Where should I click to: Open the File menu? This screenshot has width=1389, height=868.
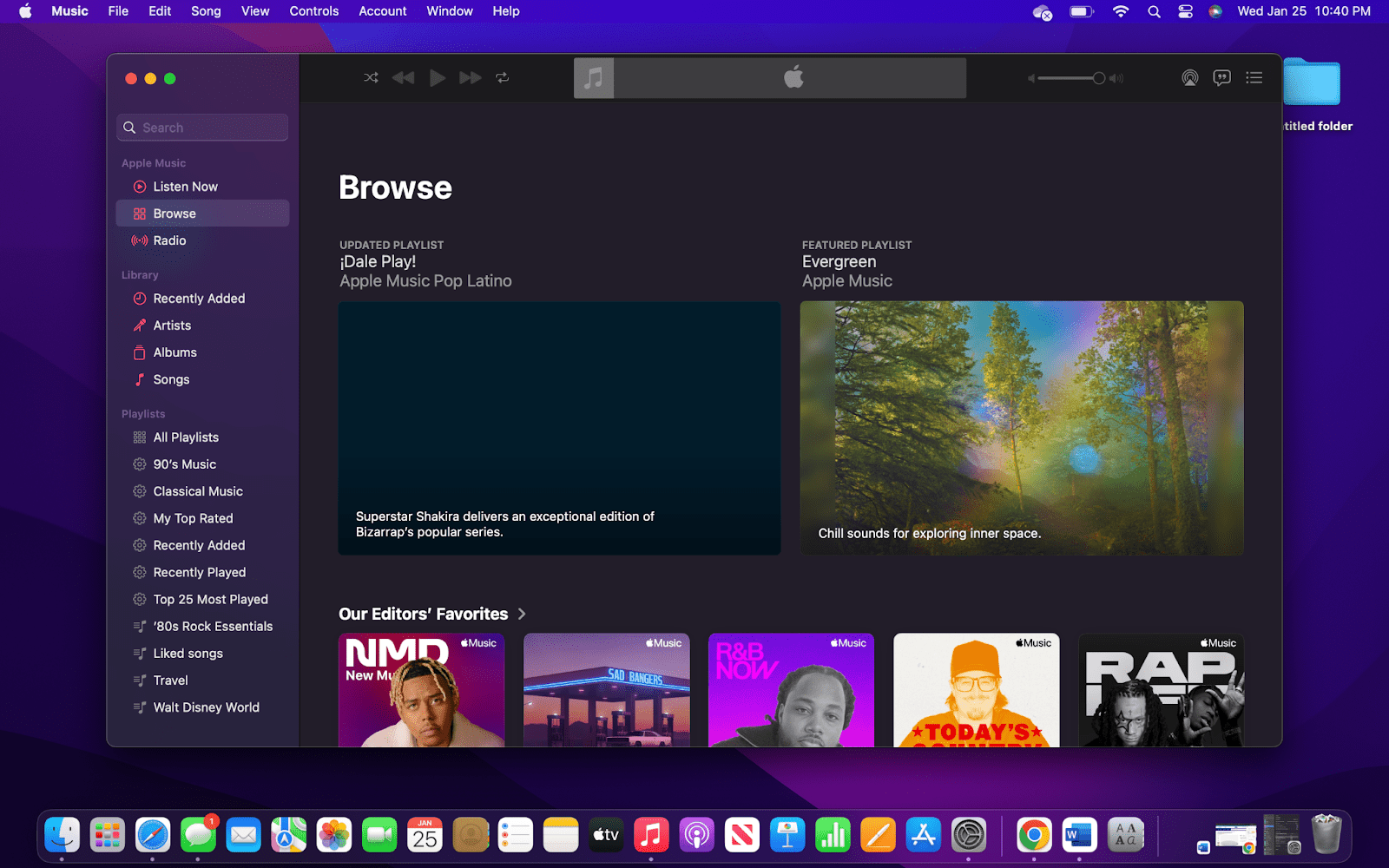118,11
